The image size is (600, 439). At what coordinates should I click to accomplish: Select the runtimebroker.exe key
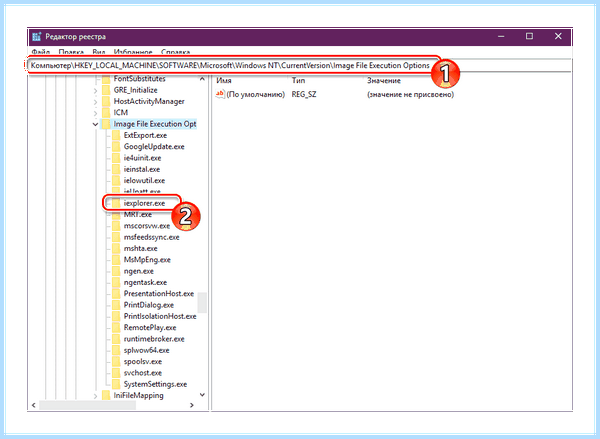154,339
